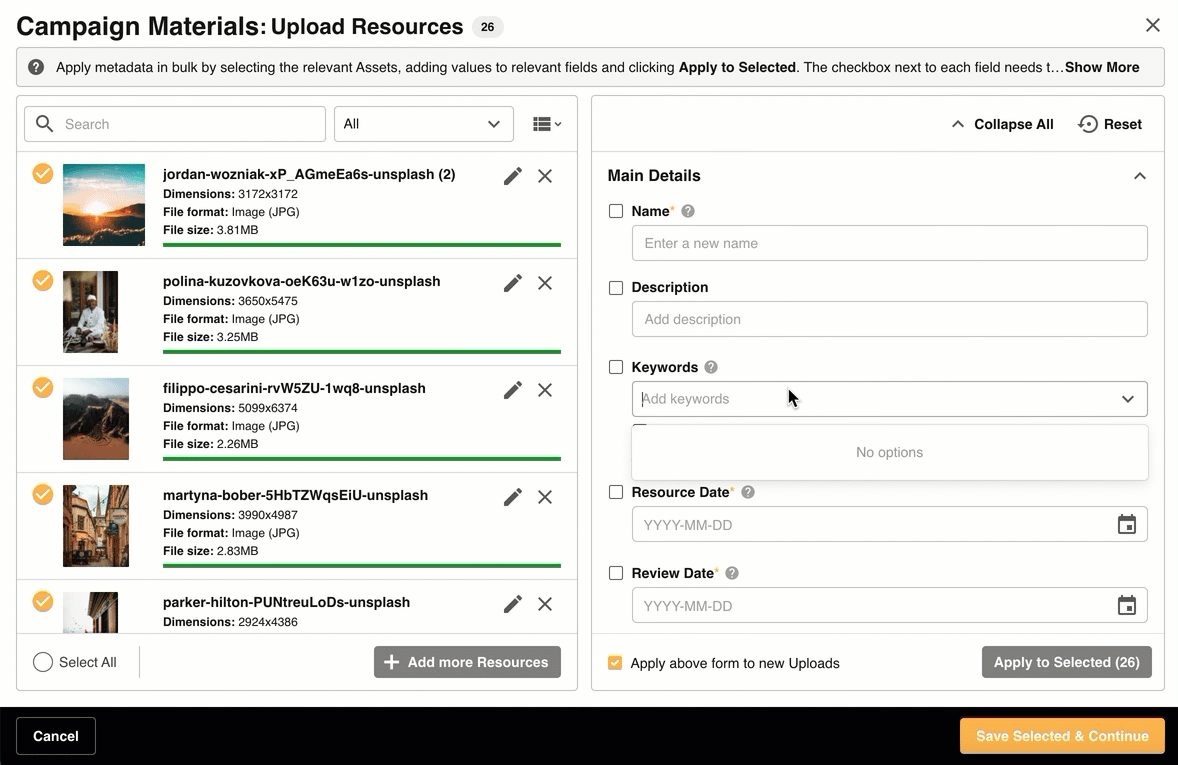Click help icon next to Keywords
1178x765 pixels.
pos(711,367)
